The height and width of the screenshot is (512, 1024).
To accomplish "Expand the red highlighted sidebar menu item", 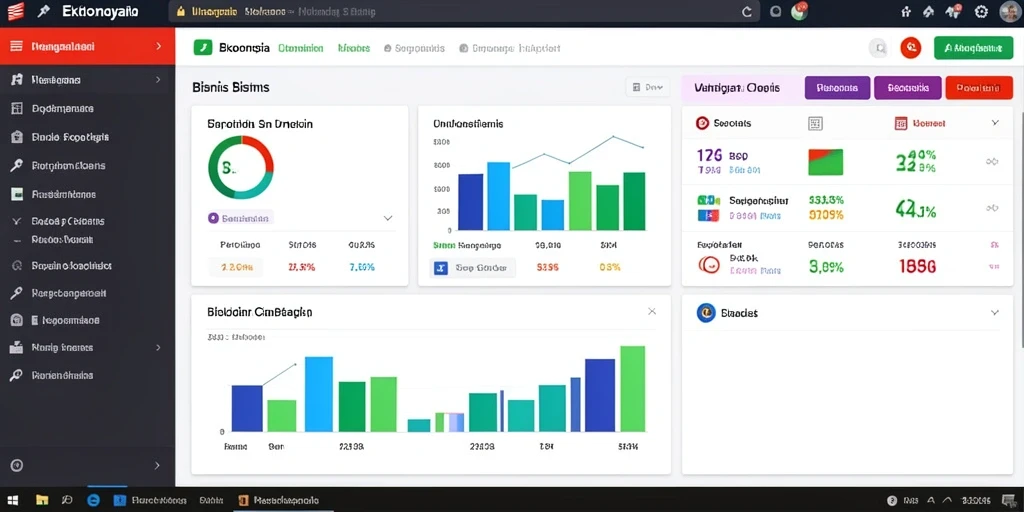I will tap(88, 46).
